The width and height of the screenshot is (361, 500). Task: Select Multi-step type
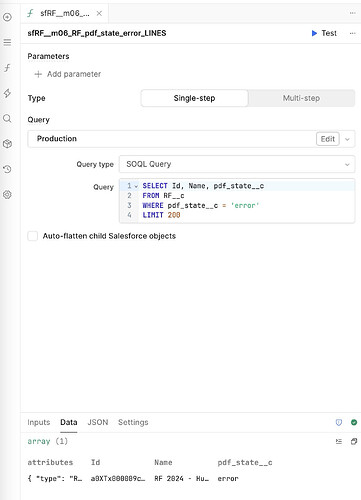coord(301,98)
